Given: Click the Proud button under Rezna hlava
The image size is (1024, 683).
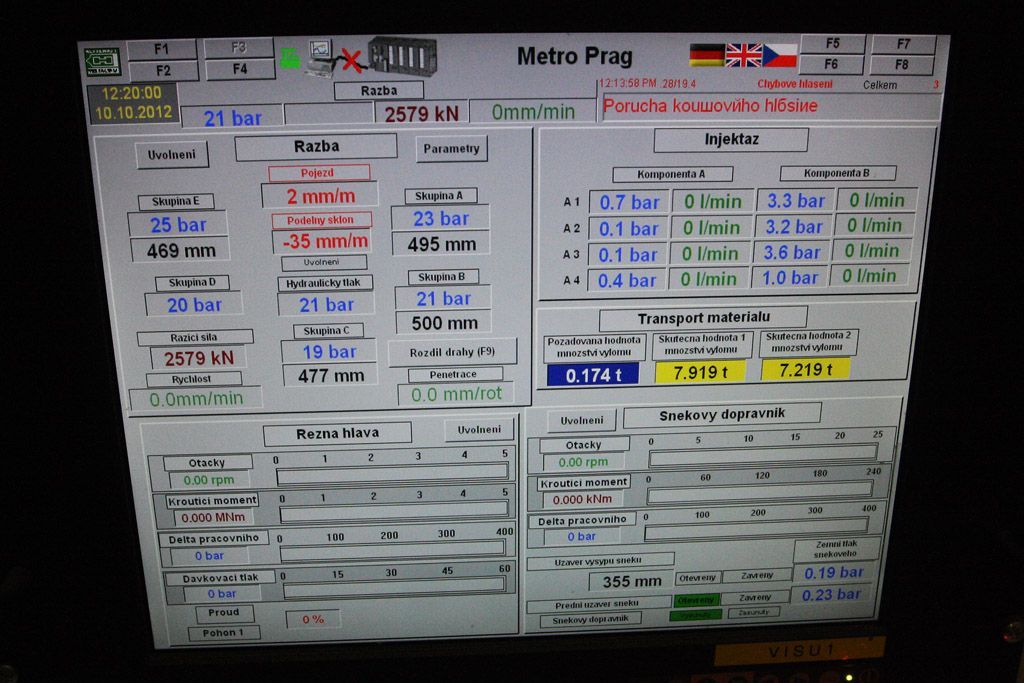Looking at the screenshot, I should point(223,612).
